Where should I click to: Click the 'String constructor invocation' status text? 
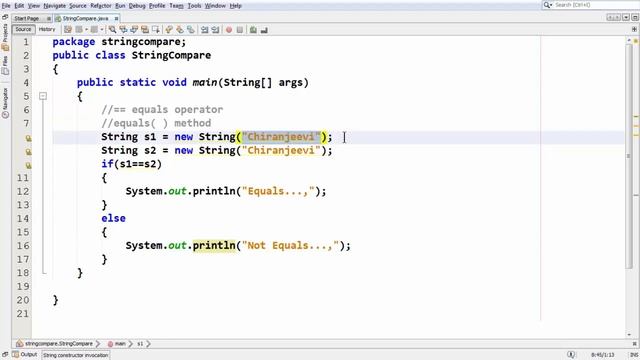tap(76, 355)
